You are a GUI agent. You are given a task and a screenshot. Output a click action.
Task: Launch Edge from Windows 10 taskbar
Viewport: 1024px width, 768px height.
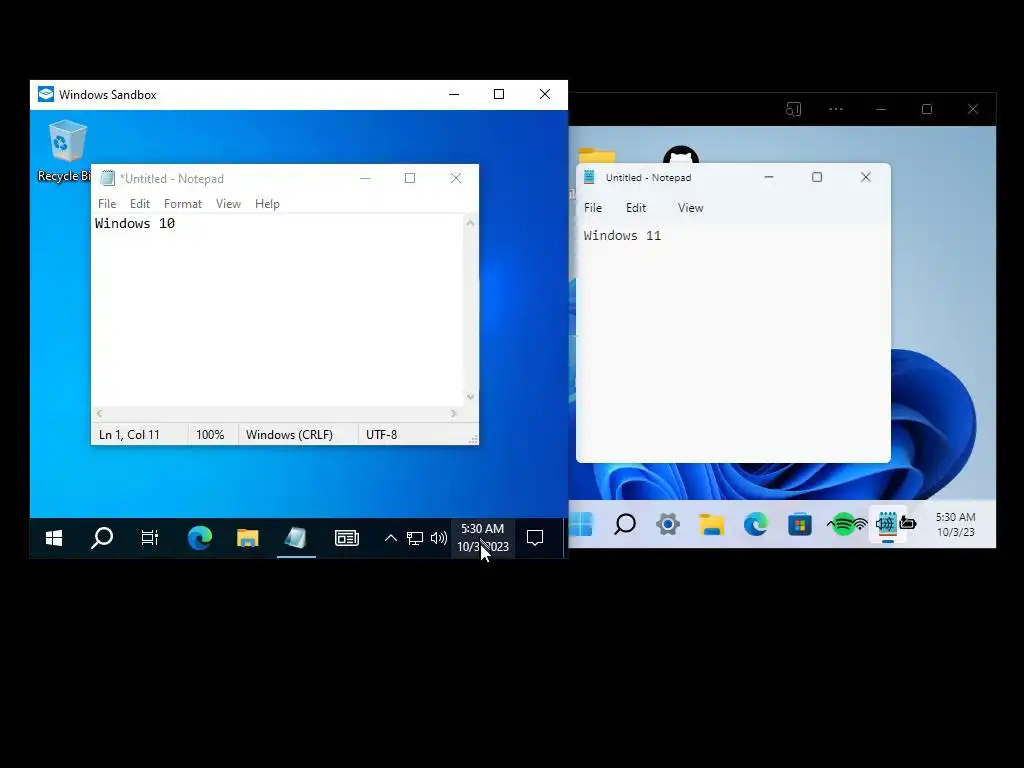tap(200, 538)
